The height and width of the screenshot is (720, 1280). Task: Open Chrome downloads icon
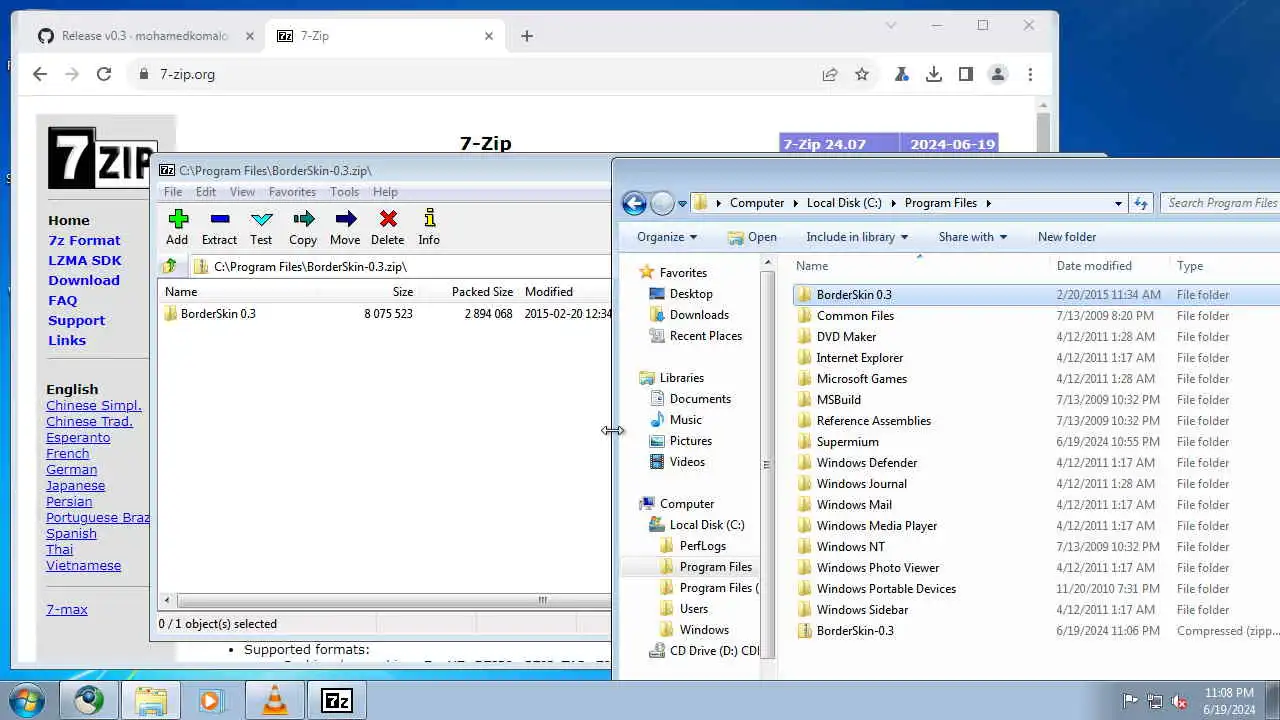tap(934, 74)
